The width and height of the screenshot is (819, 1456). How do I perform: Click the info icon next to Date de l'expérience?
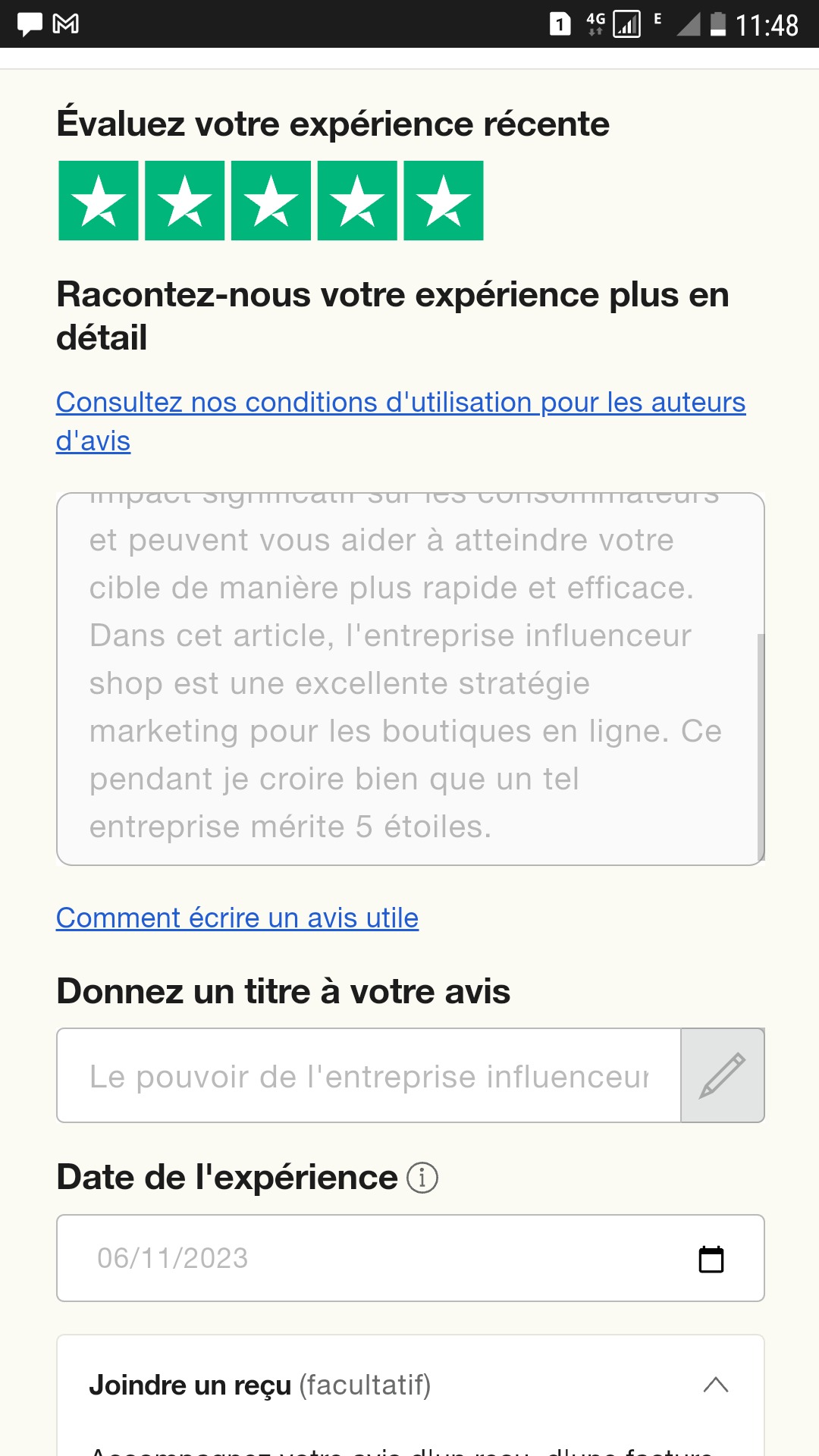pos(422,1178)
